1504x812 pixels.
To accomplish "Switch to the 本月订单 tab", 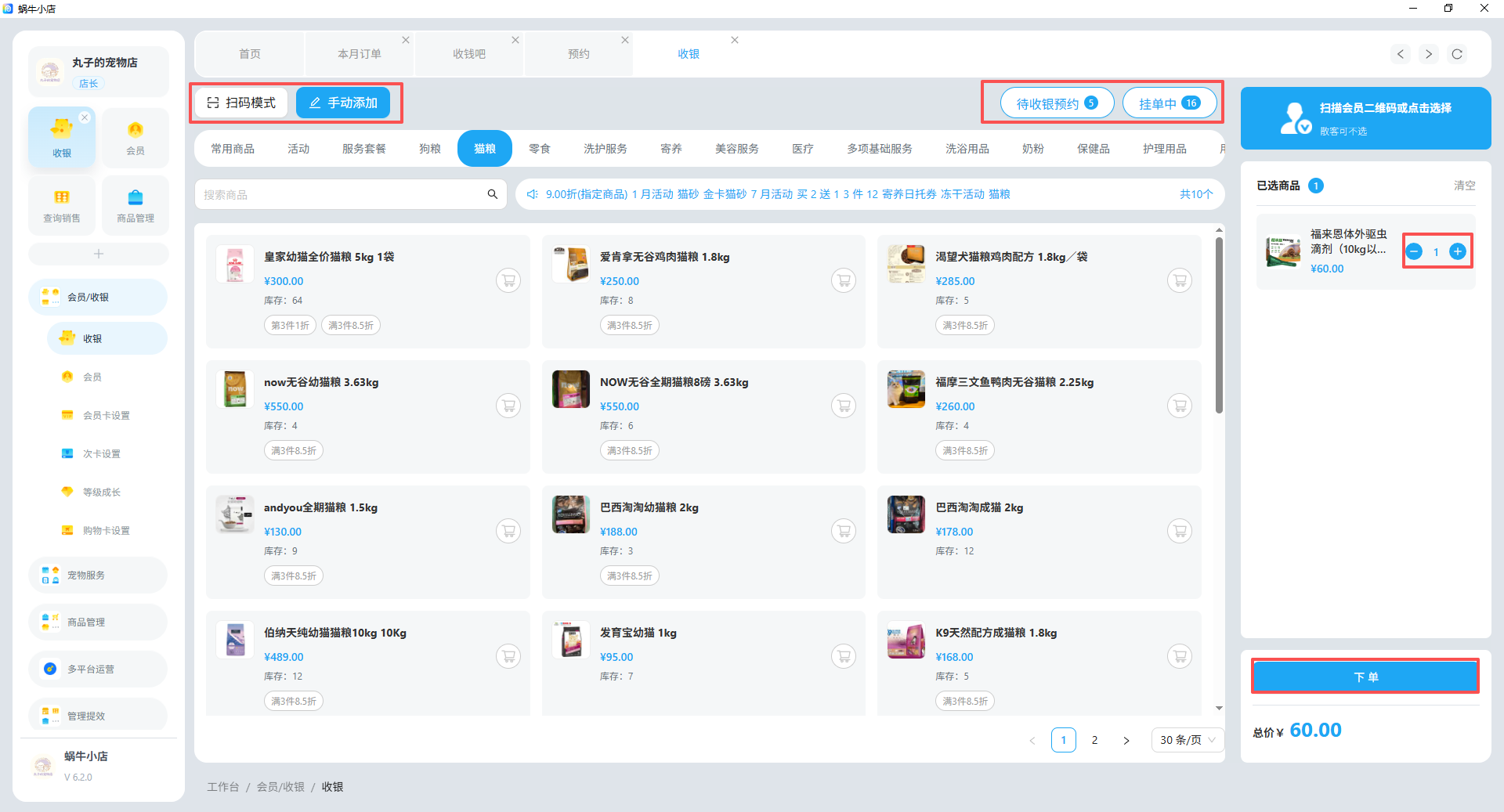I will point(360,54).
